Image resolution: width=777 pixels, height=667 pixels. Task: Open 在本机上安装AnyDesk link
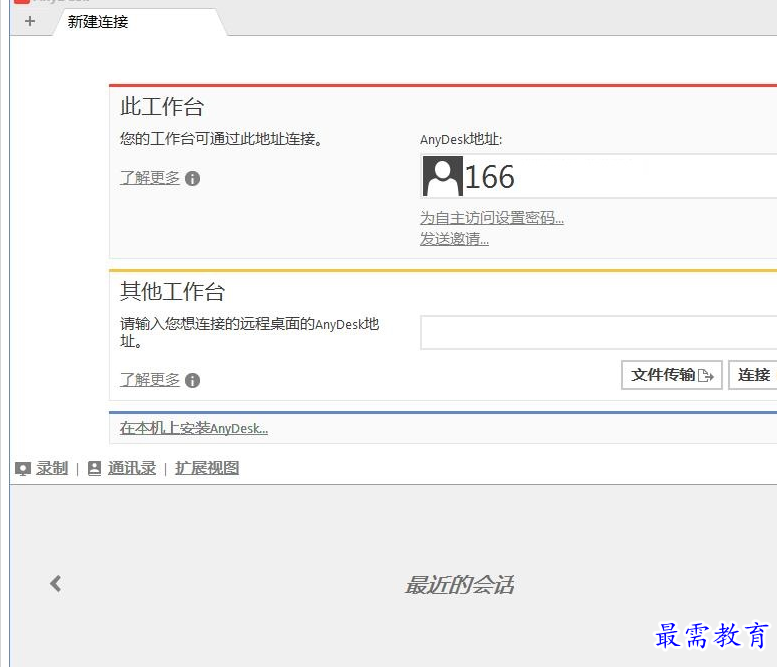pos(194,428)
